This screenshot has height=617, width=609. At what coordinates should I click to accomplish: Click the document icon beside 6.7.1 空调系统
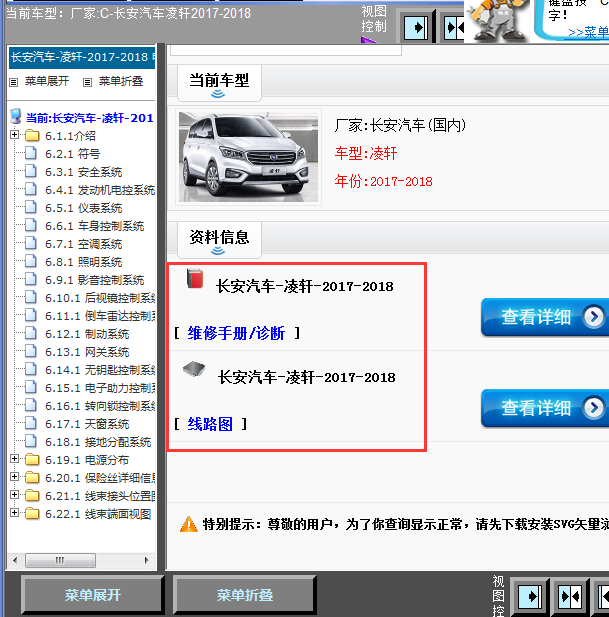tap(31, 243)
